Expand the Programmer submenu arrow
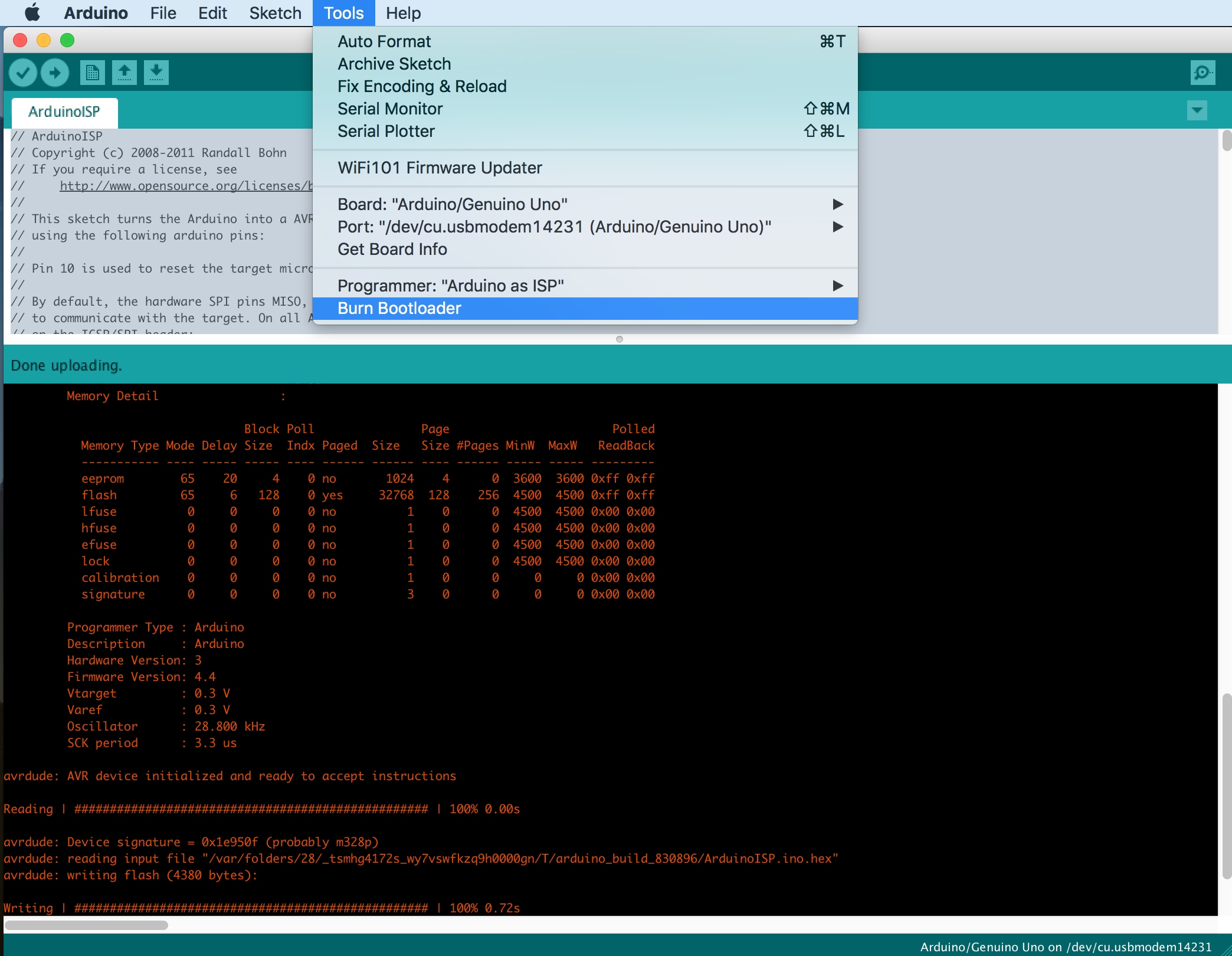 point(838,286)
